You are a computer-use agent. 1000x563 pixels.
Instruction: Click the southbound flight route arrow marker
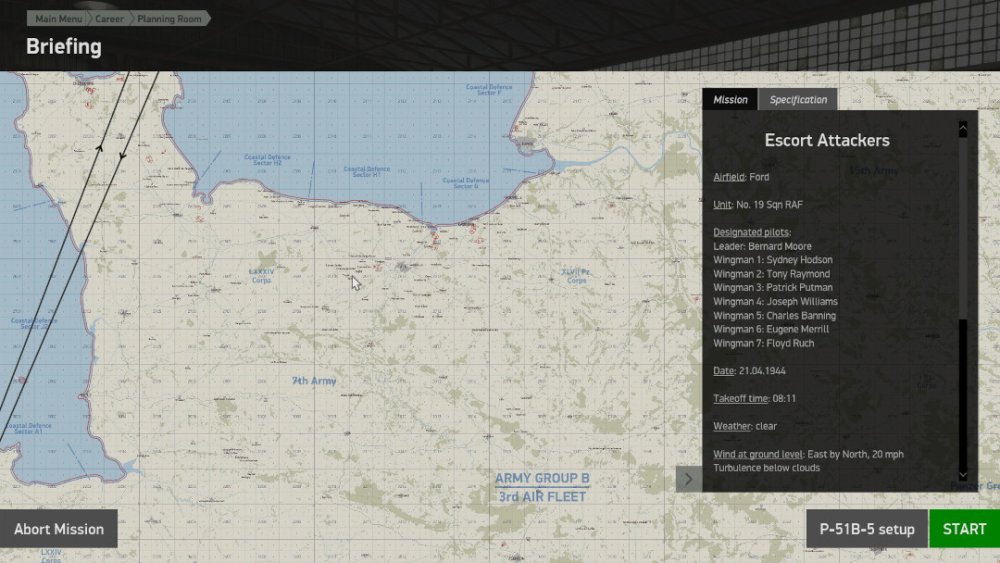(122, 155)
